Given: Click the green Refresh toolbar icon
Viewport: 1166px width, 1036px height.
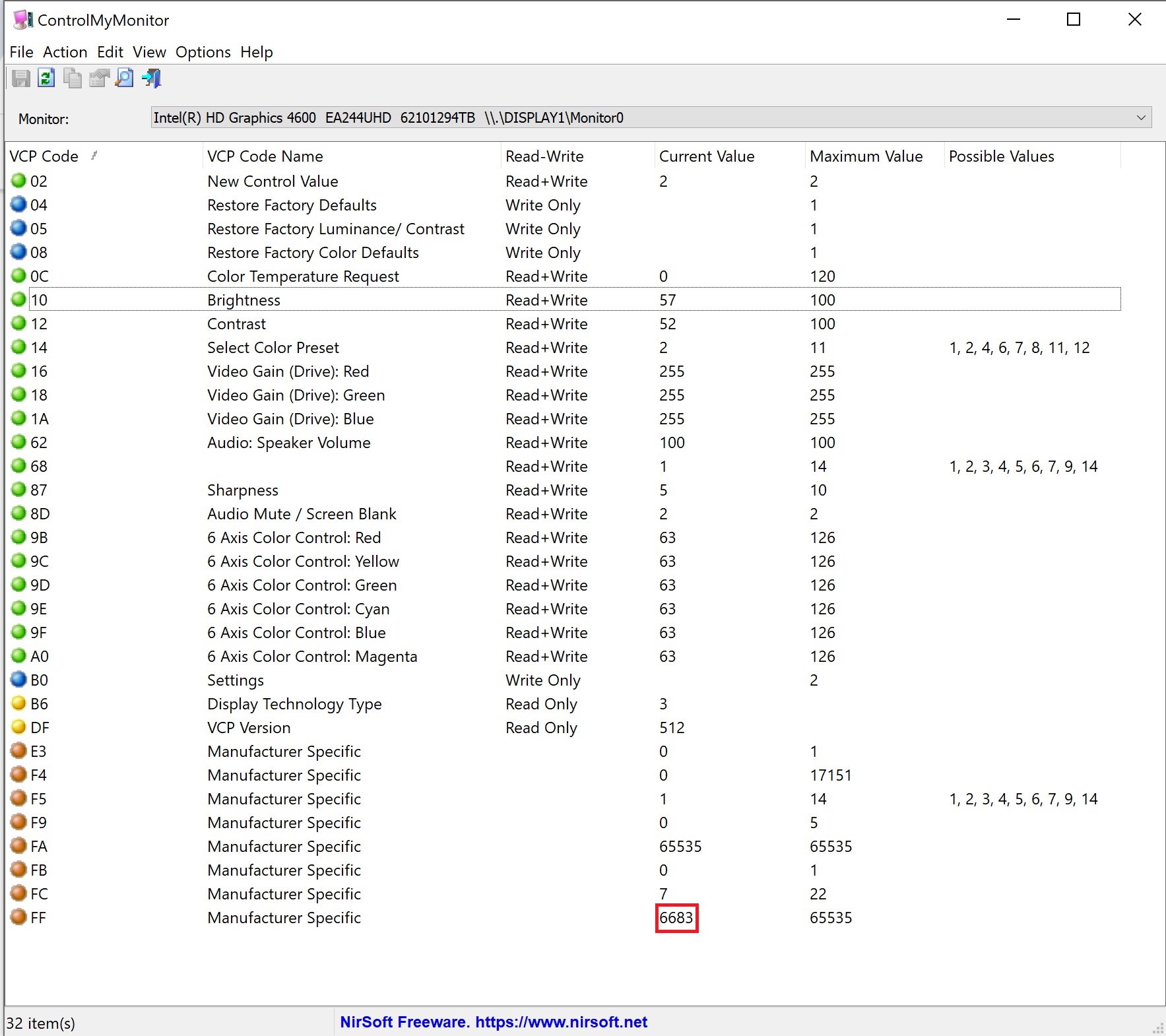Looking at the screenshot, I should (46, 79).
